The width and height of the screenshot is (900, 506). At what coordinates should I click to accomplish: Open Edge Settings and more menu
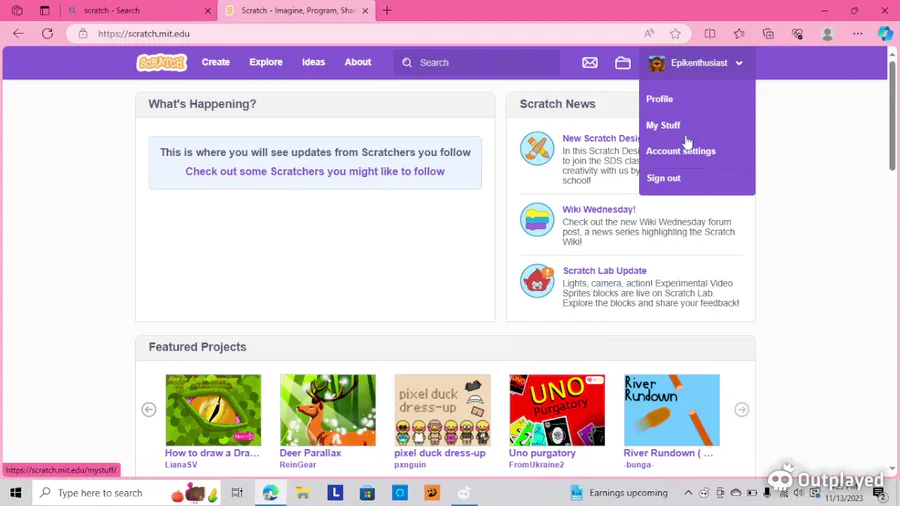[858, 33]
